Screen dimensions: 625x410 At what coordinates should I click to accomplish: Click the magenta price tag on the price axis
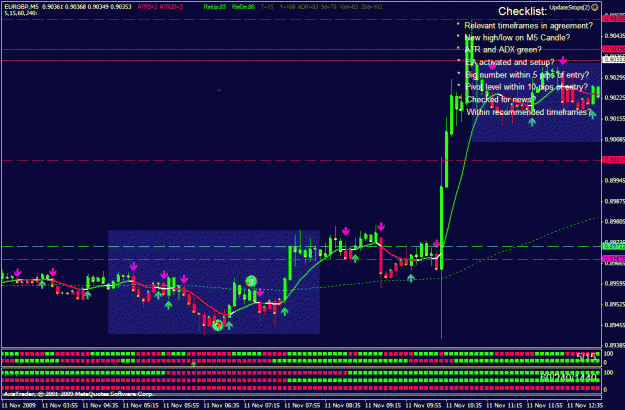pos(614,259)
